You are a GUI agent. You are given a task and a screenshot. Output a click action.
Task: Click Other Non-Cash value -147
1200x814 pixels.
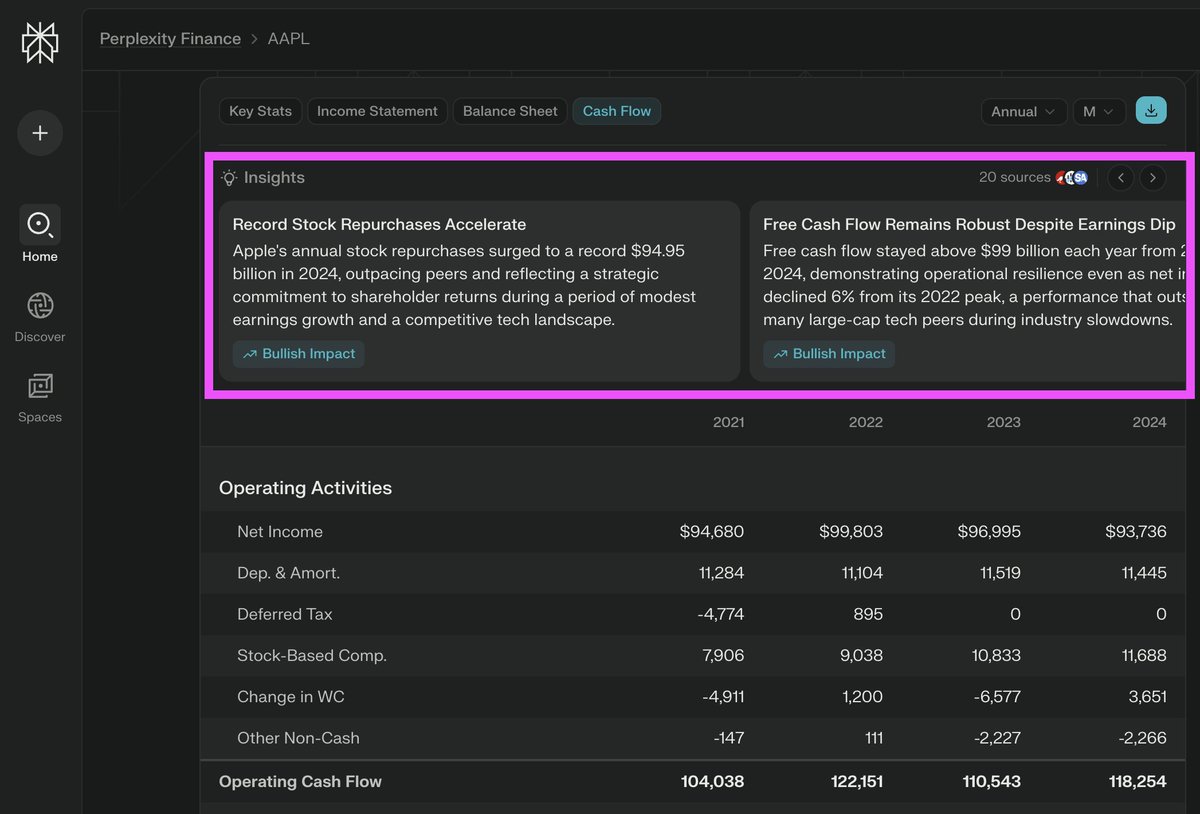727,738
